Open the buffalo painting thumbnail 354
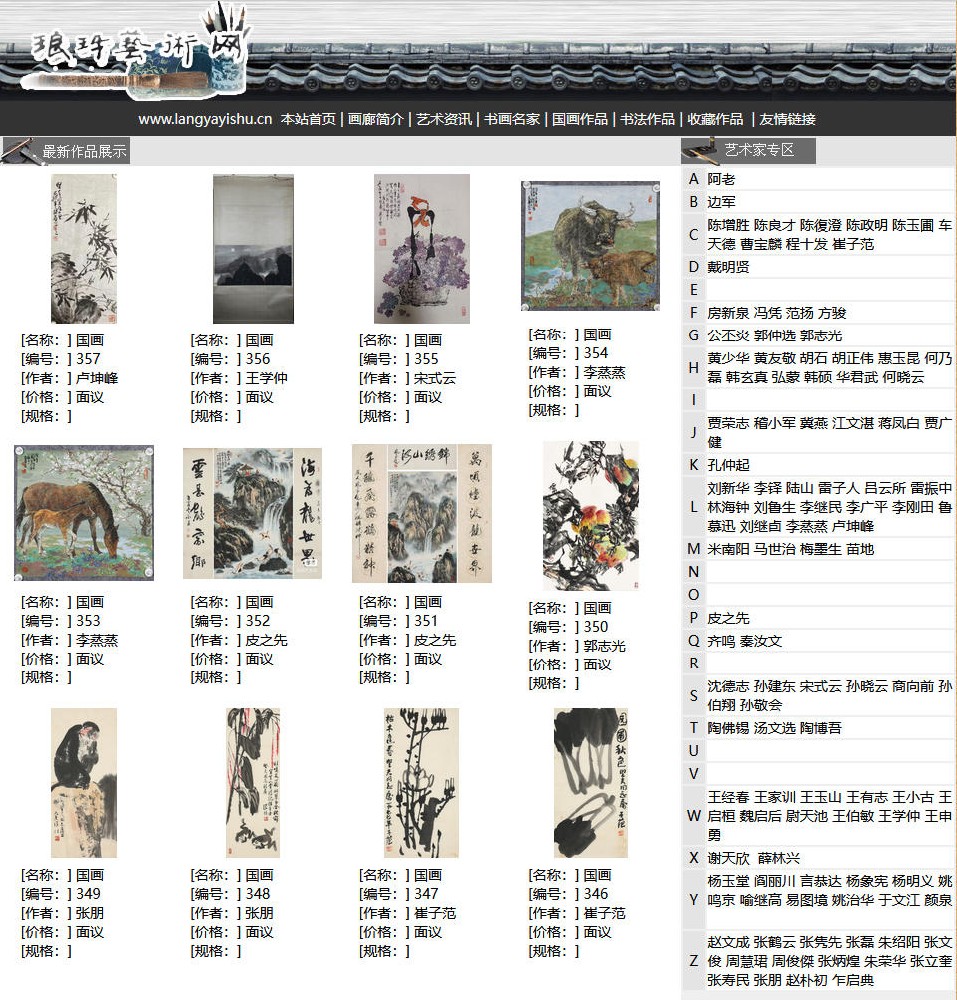 [x=590, y=246]
